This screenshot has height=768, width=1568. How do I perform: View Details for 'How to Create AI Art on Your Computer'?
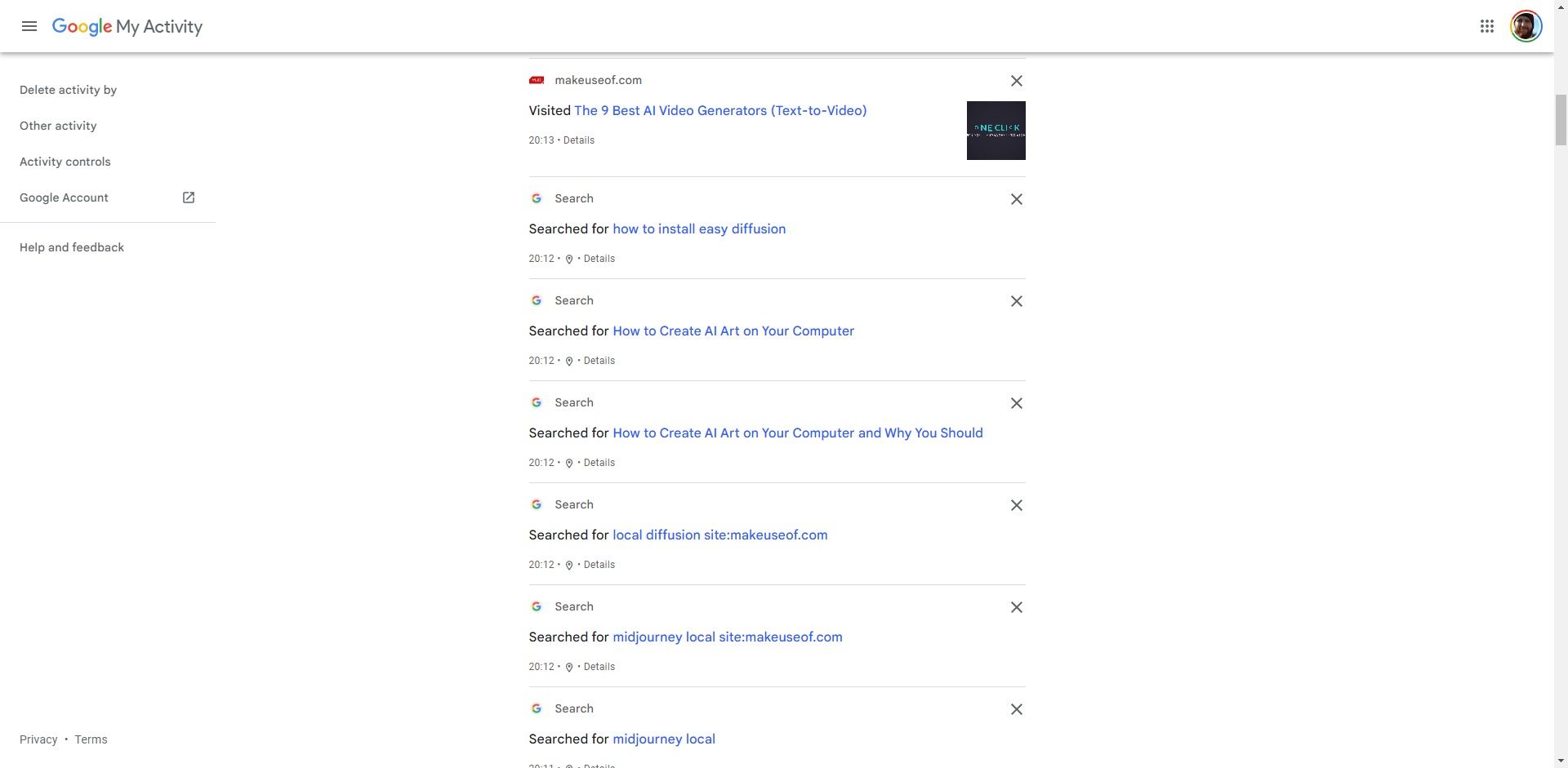599,361
